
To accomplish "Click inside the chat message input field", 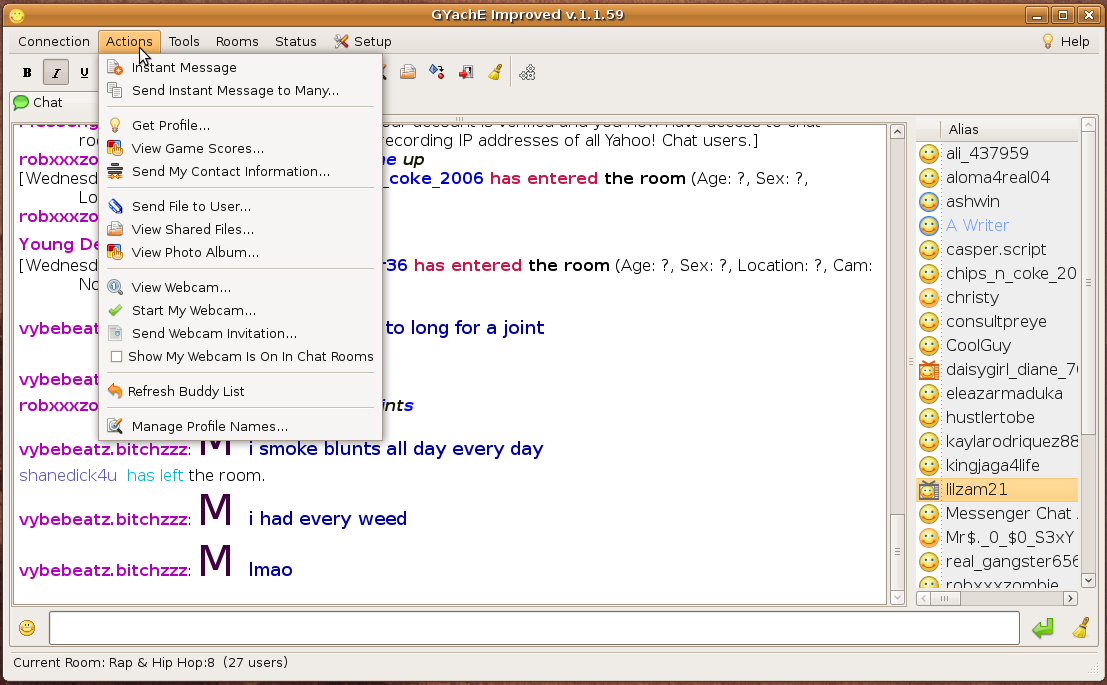I will 534,628.
